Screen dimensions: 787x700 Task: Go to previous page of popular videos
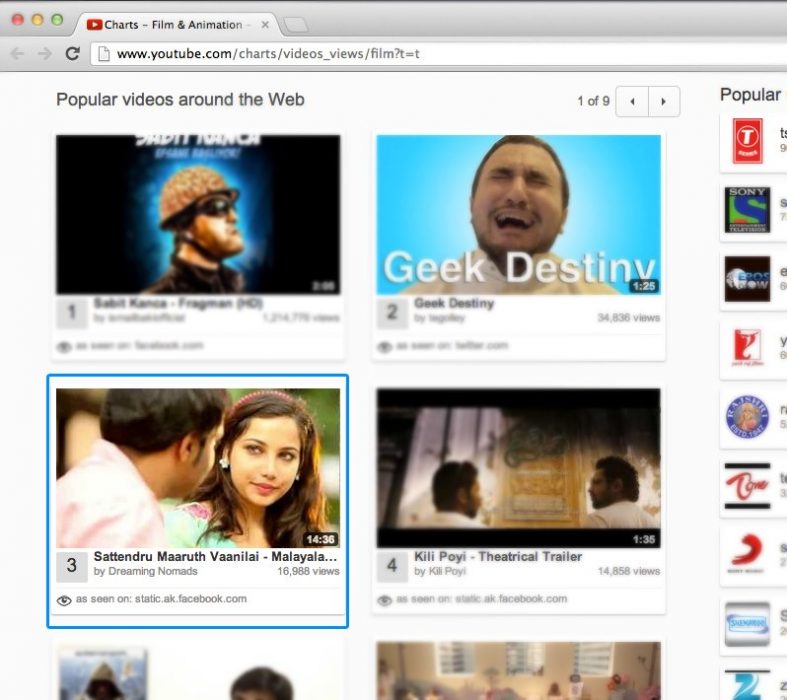click(632, 101)
